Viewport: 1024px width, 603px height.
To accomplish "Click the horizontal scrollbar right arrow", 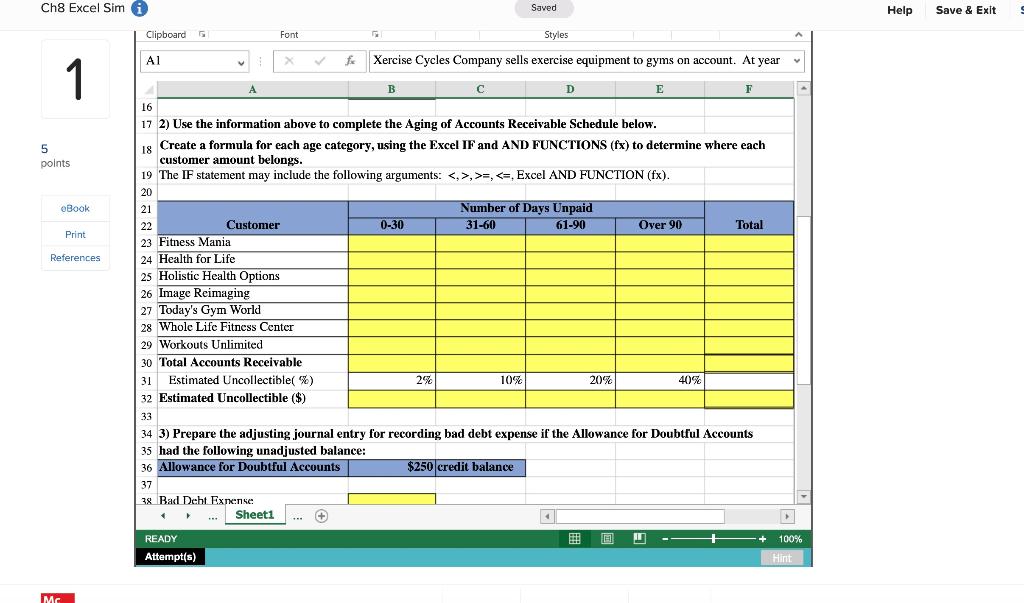I will point(788,516).
